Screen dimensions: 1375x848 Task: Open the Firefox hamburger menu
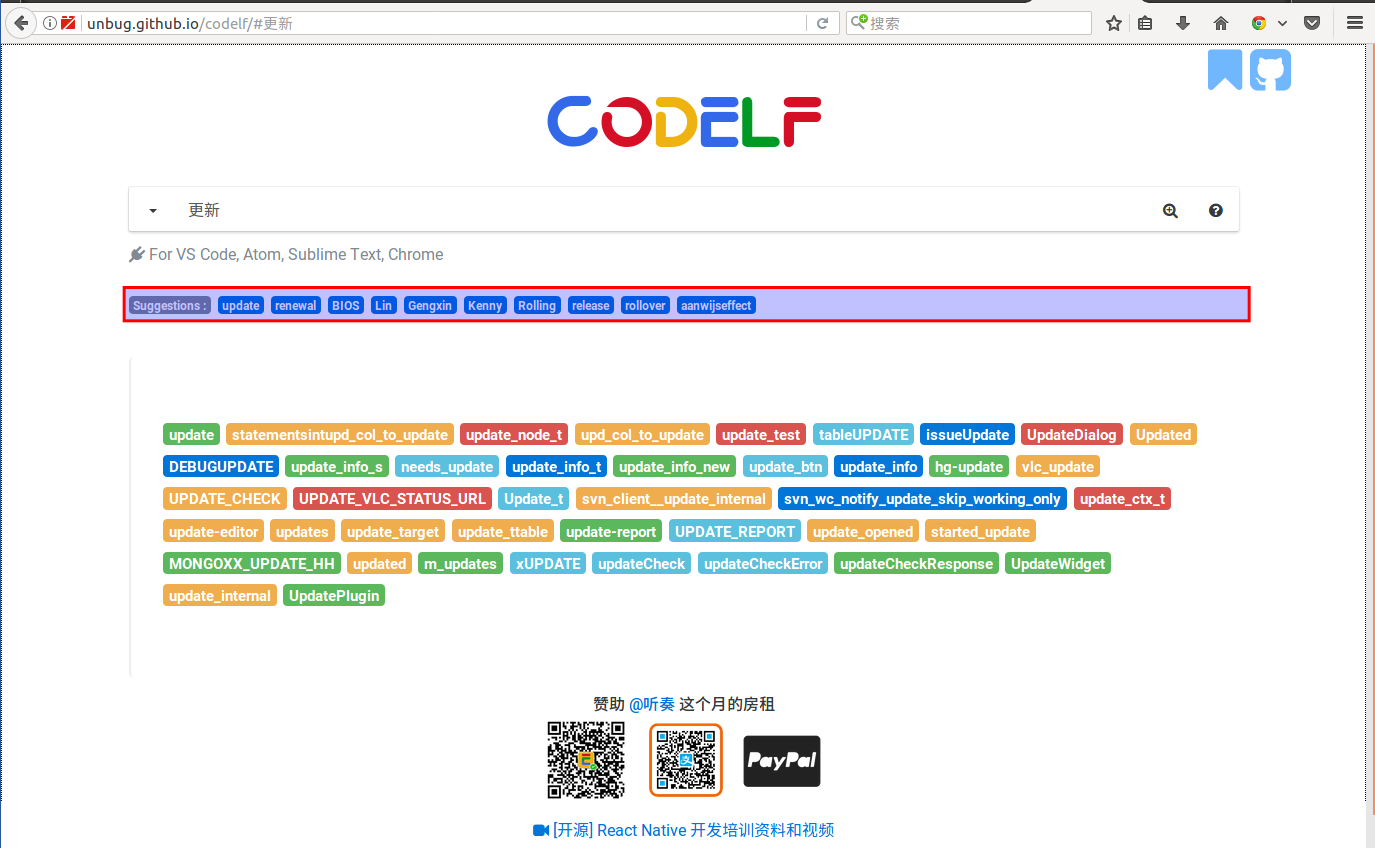pyautogui.click(x=1354, y=23)
